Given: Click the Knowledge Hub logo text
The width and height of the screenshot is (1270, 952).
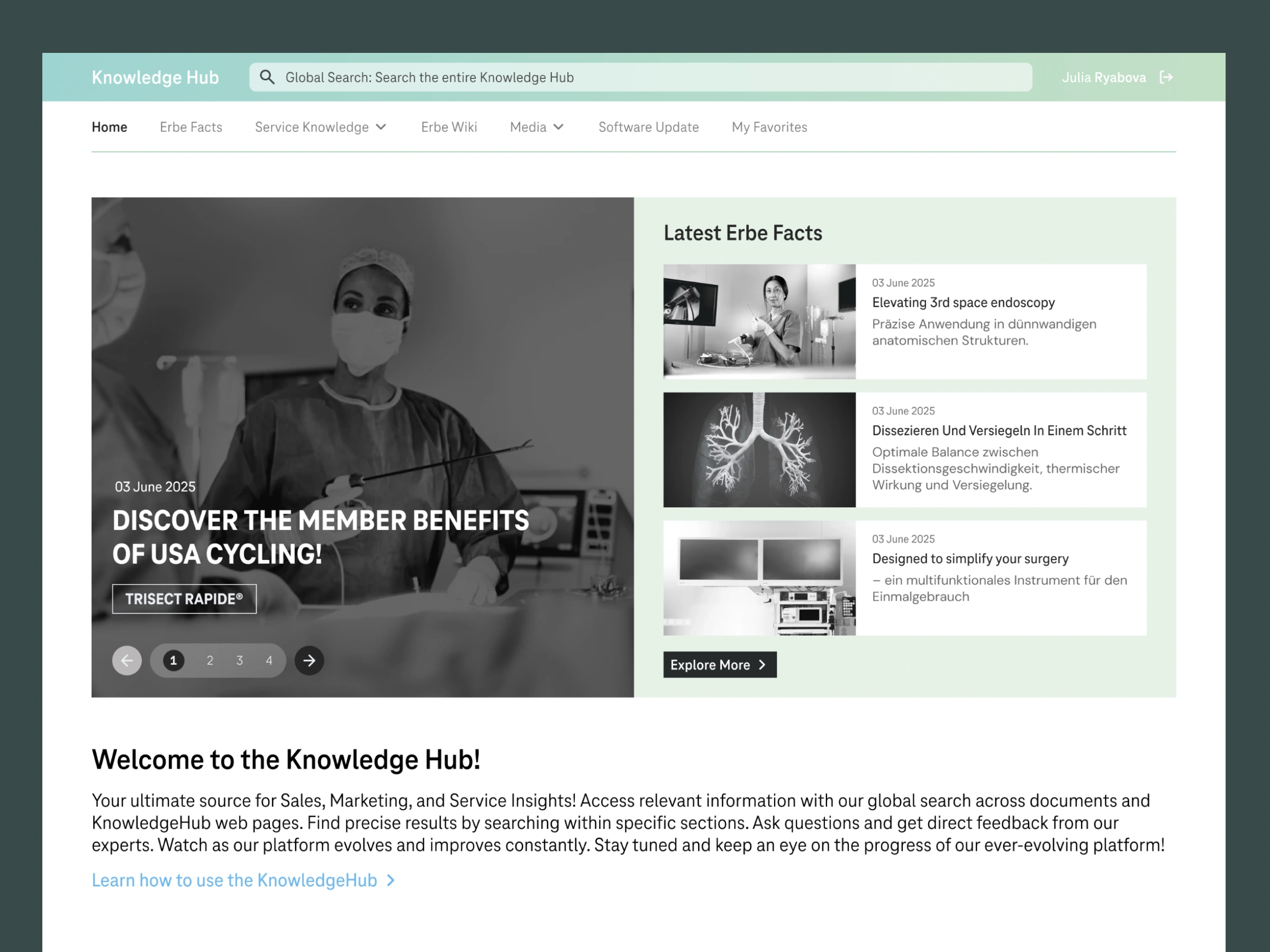Looking at the screenshot, I should click(x=155, y=77).
